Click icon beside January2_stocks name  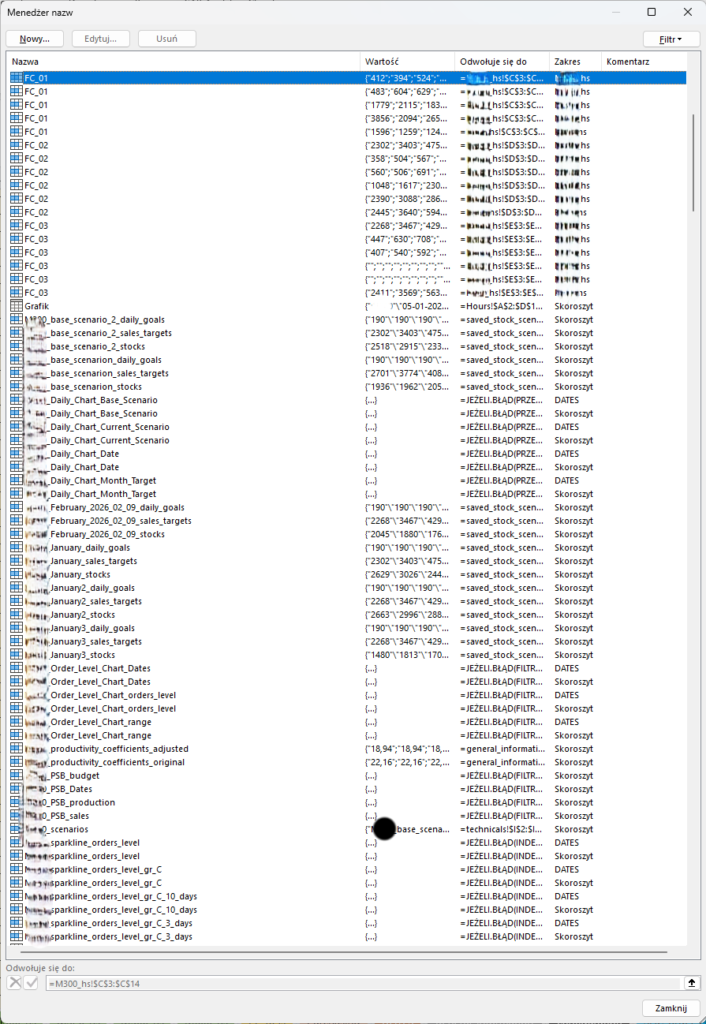coord(16,615)
